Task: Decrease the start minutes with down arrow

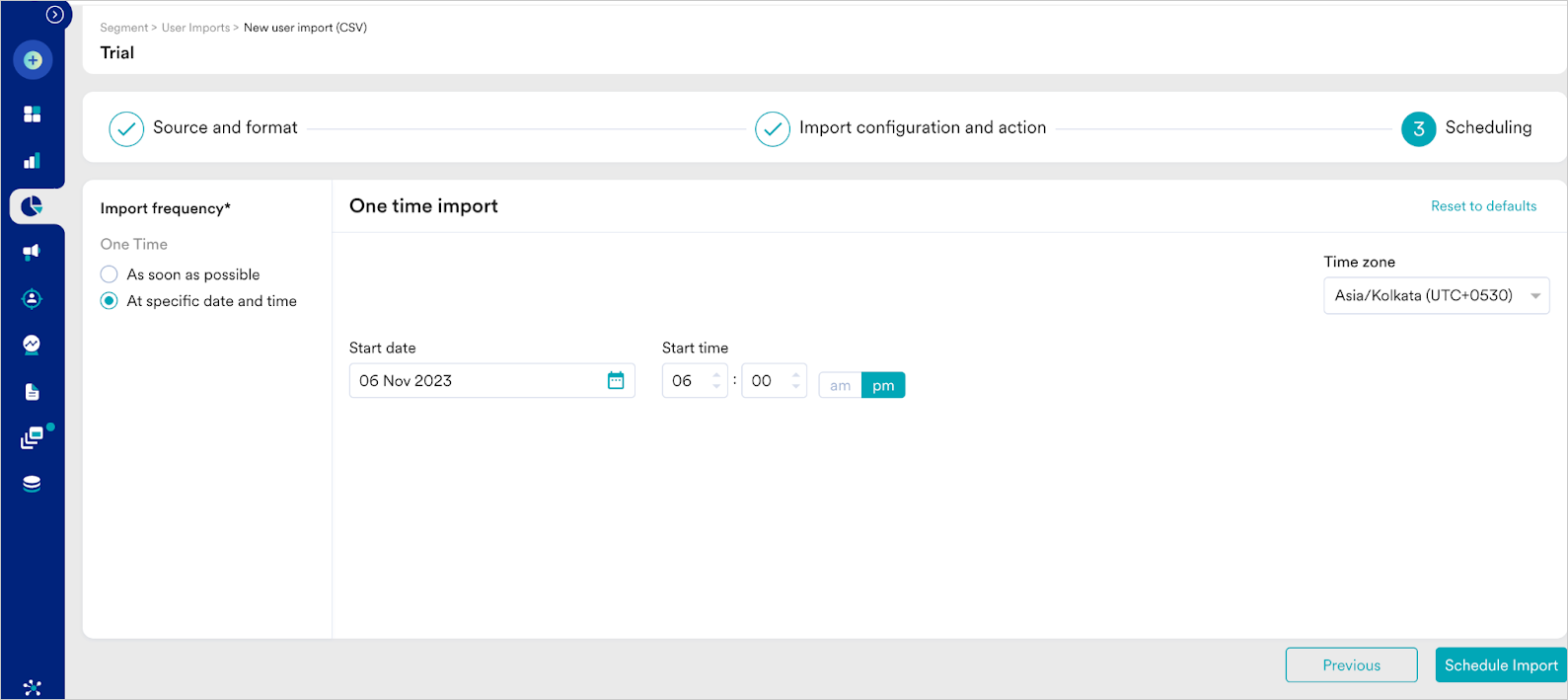Action: pyautogui.click(x=795, y=387)
